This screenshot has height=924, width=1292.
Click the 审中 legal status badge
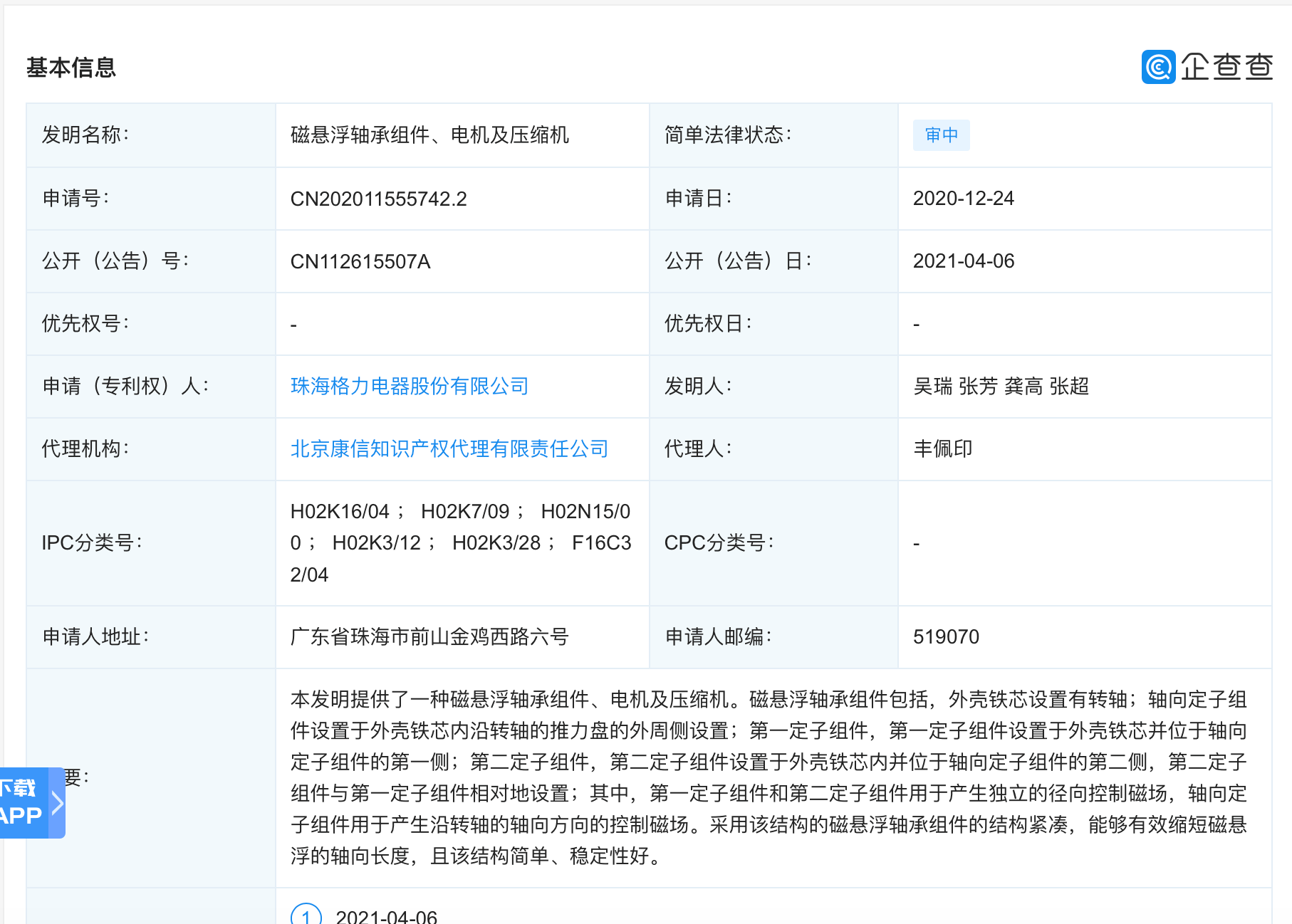(x=941, y=135)
